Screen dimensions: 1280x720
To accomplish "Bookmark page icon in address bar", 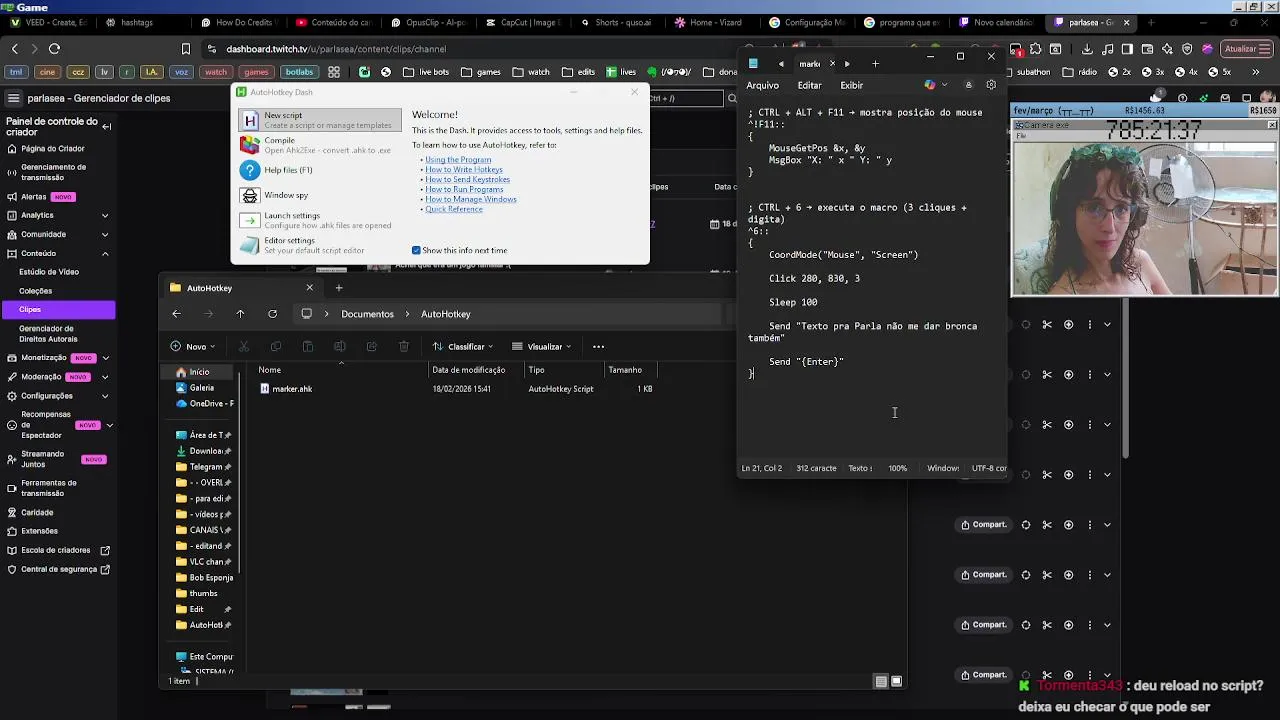I will click(x=185, y=48).
